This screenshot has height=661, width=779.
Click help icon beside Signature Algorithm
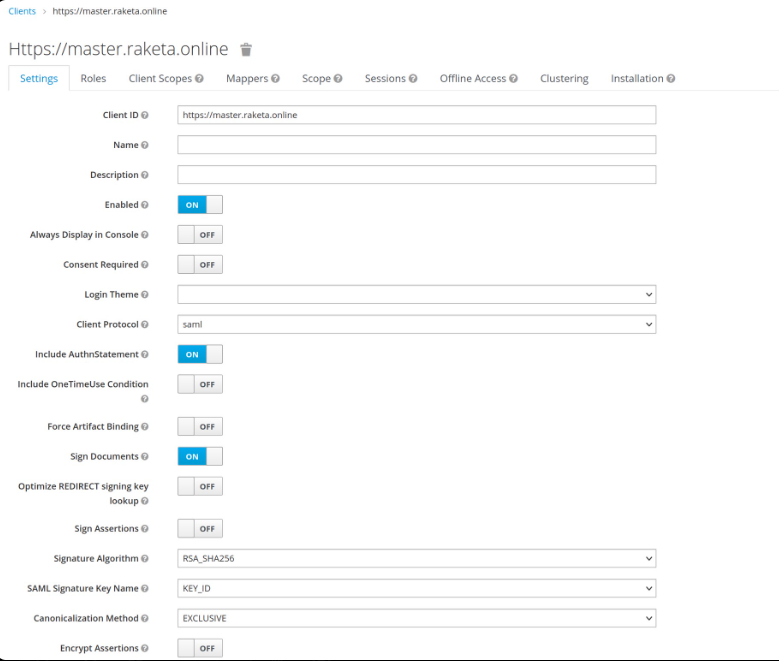tap(145, 559)
